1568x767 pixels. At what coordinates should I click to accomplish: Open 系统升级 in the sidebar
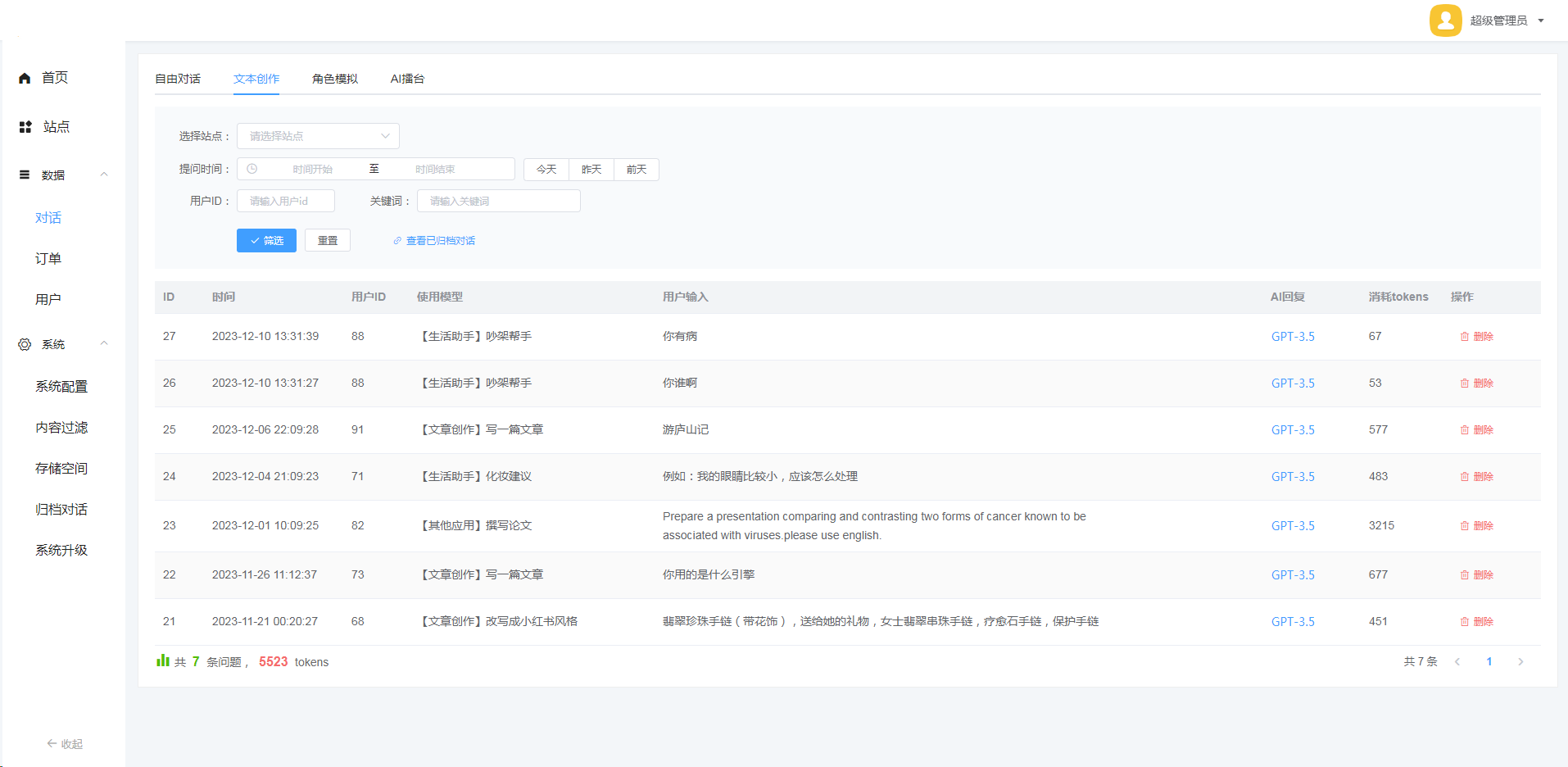pos(61,551)
